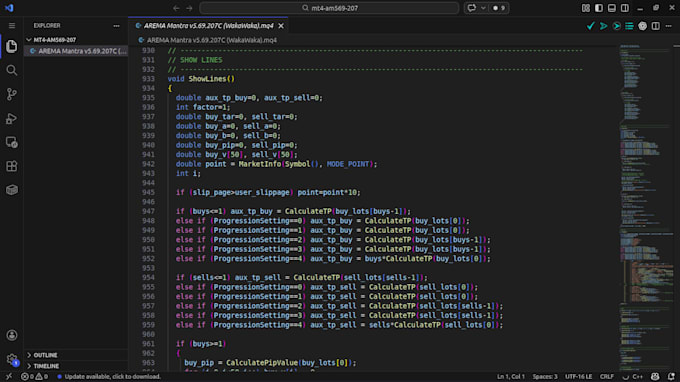This screenshot has height=382, width=680.
Task: Select the AREMA Mantra mq4 editor tab
Action: (x=209, y=26)
